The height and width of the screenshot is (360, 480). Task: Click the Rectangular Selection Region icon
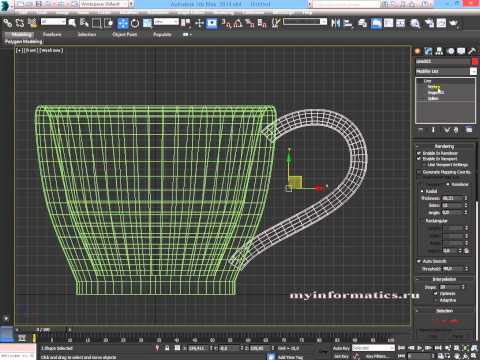point(96,23)
